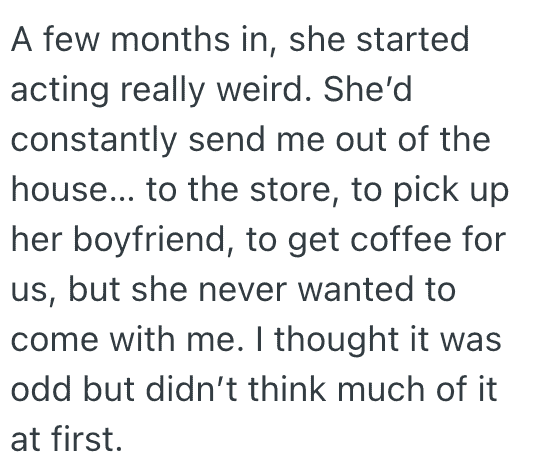
Task: Click the word "months" in first line
Action: click(170, 39)
